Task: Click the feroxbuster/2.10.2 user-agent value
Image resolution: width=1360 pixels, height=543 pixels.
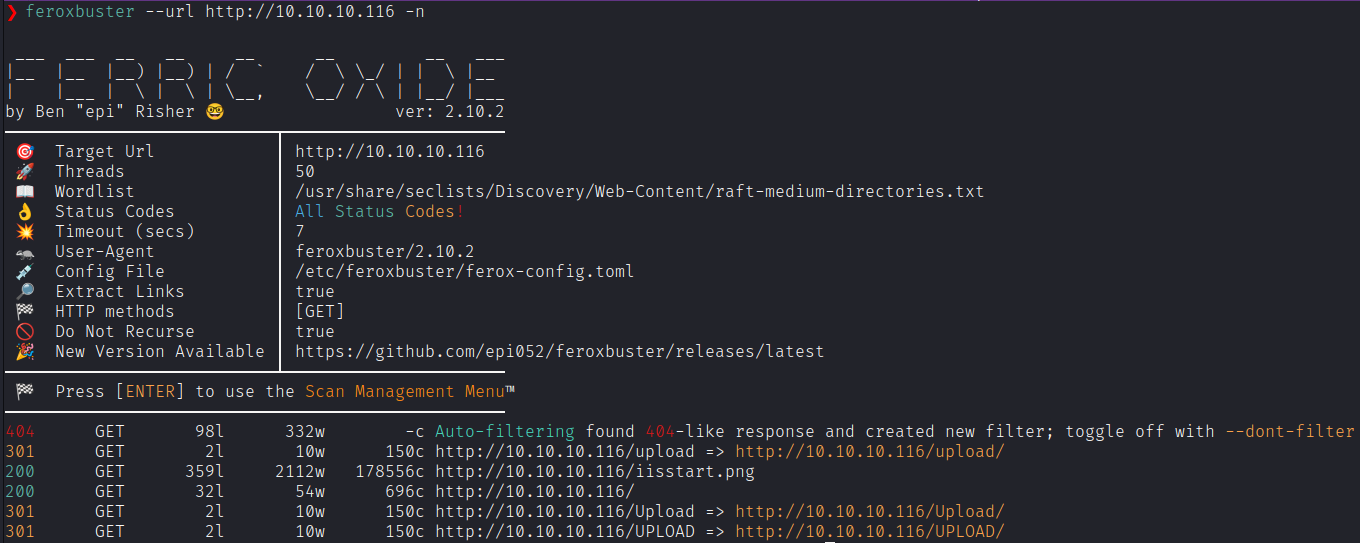Action: [385, 252]
